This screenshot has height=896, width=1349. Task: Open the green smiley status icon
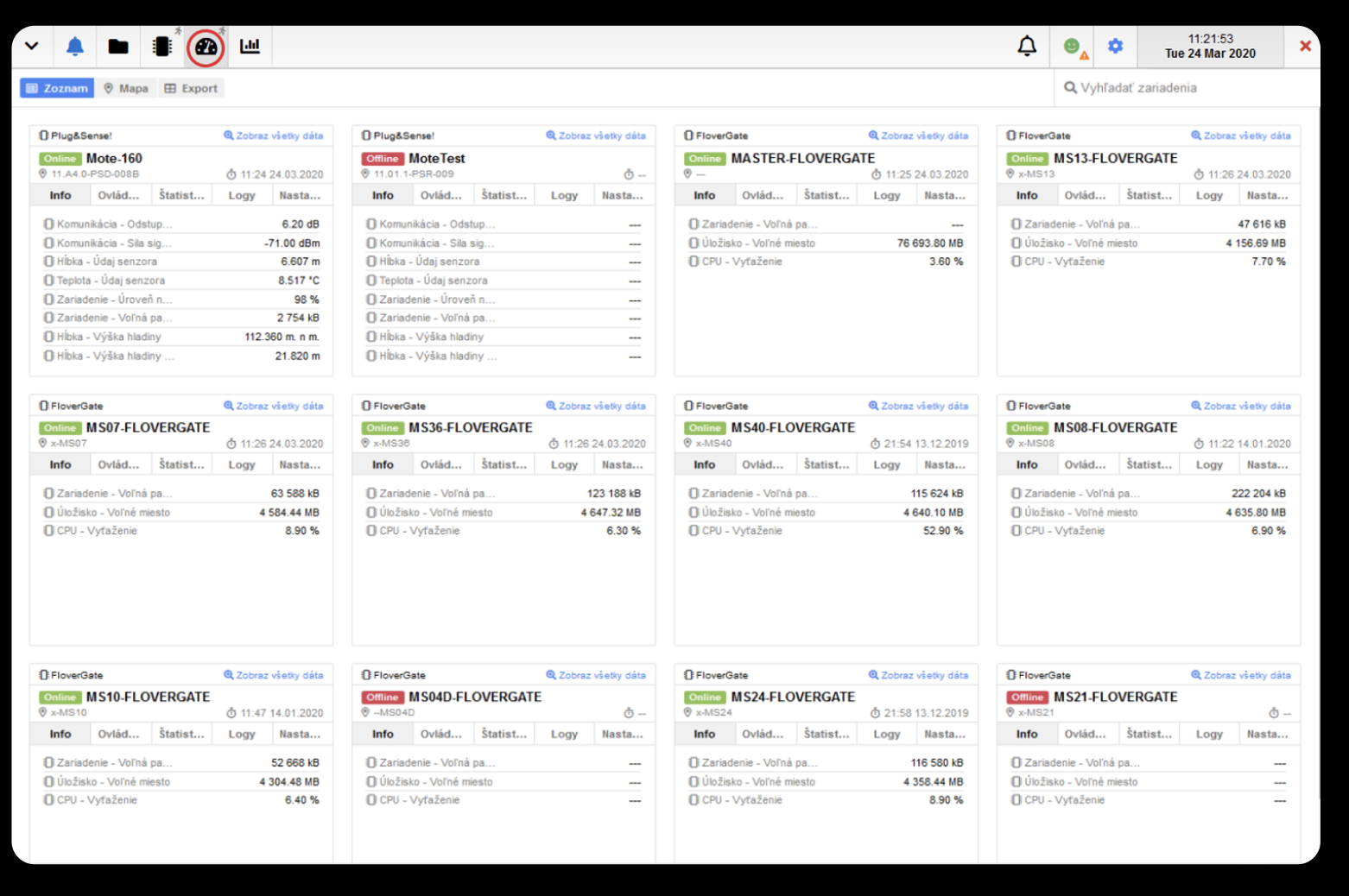pos(1072,47)
